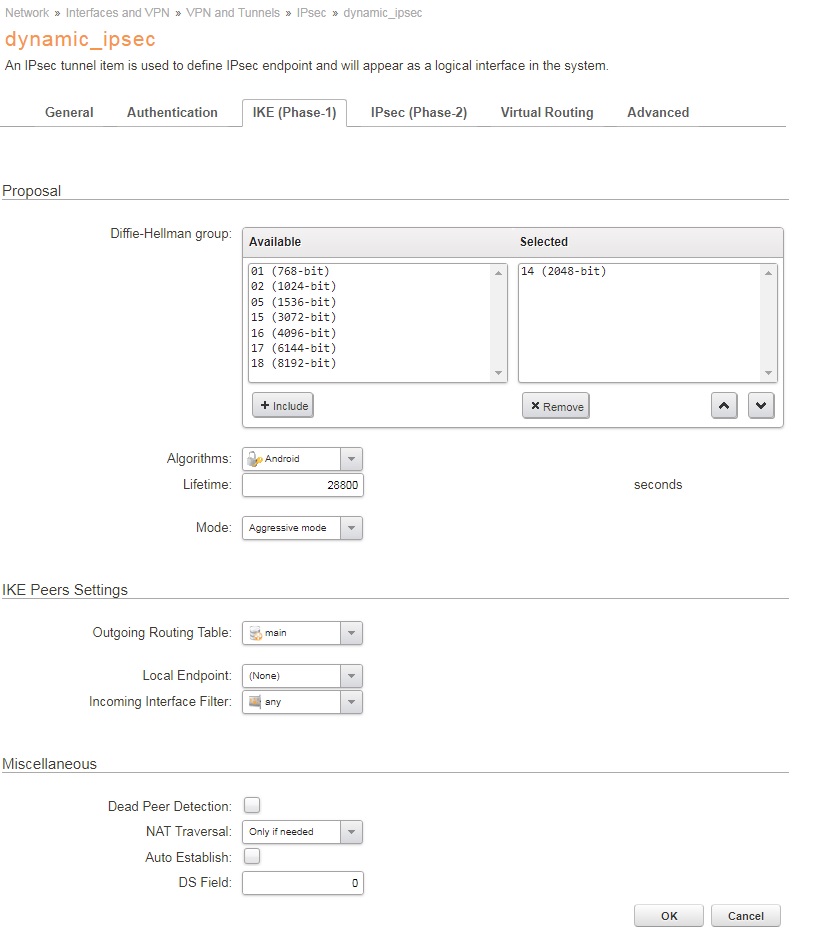Go to the Virtual Routing tab
The image size is (819, 940).
click(x=547, y=113)
